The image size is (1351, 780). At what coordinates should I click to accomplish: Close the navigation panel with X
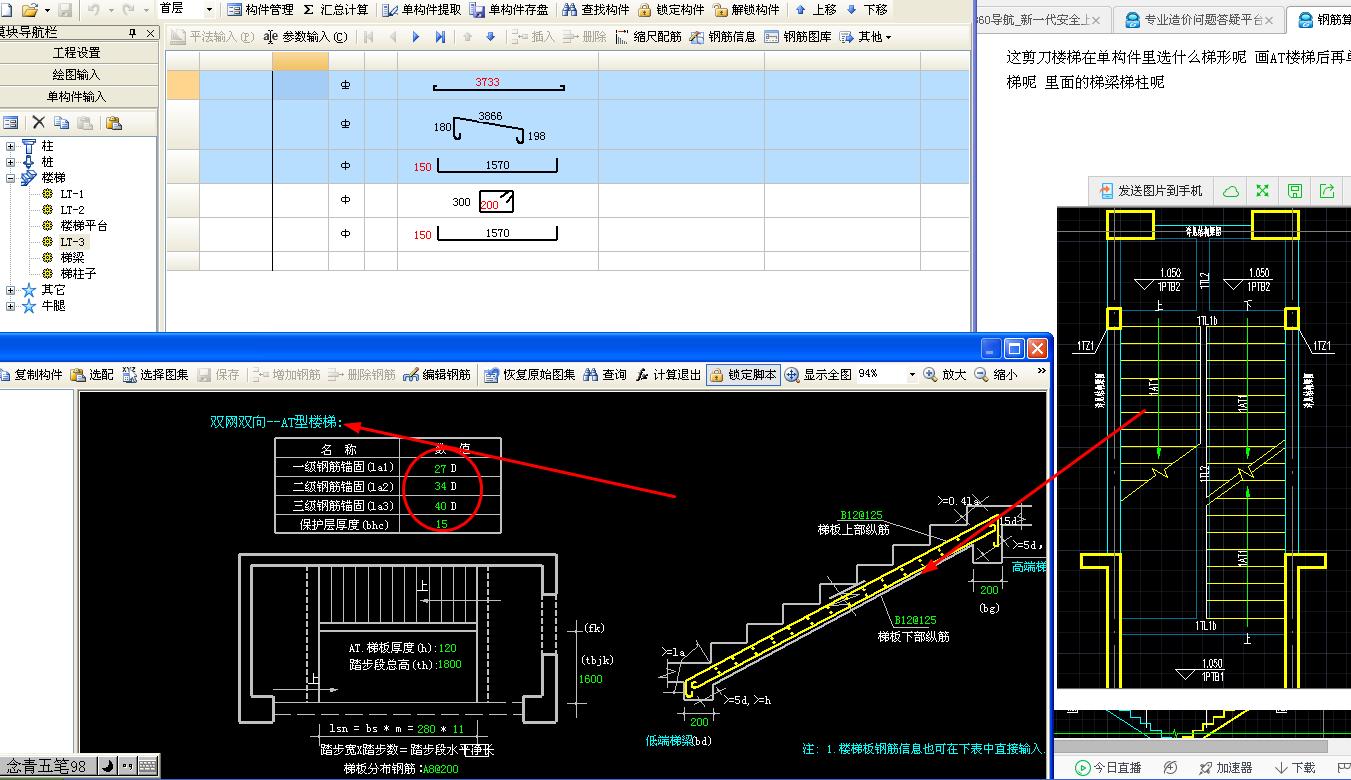tap(150, 33)
